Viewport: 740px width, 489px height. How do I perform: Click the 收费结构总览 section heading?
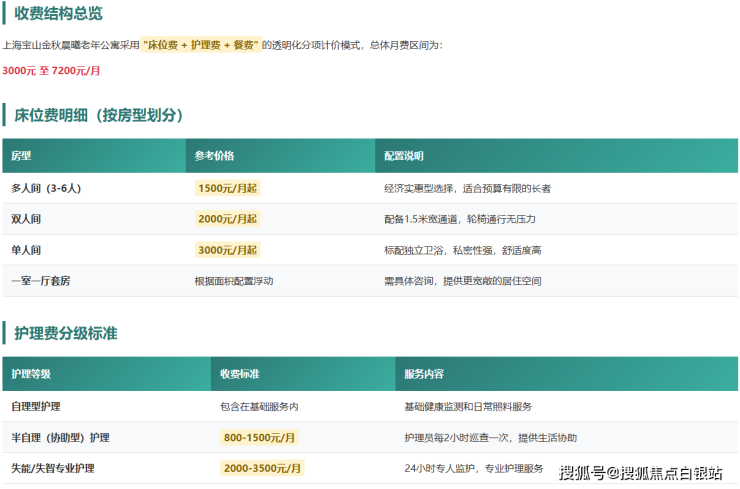[59, 14]
